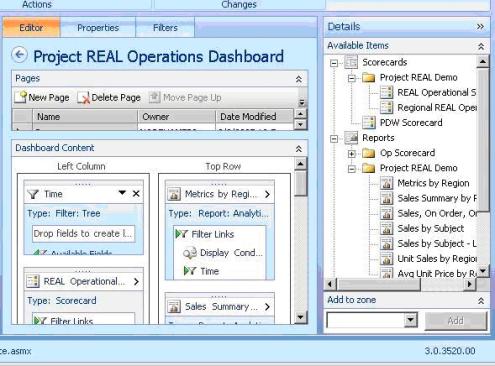Collapse the Dashboard Content section
The width and height of the screenshot is (495, 366).
tap(299, 149)
